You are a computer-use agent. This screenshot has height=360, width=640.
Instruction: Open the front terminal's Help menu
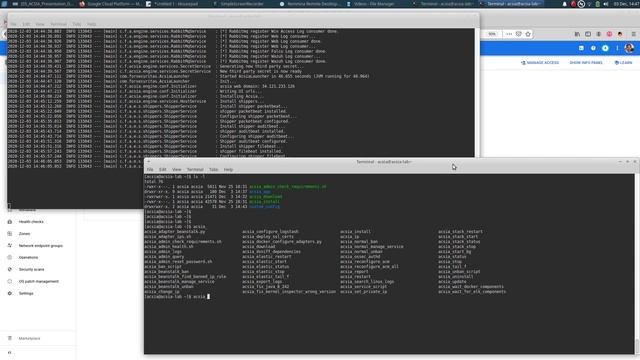228,169
